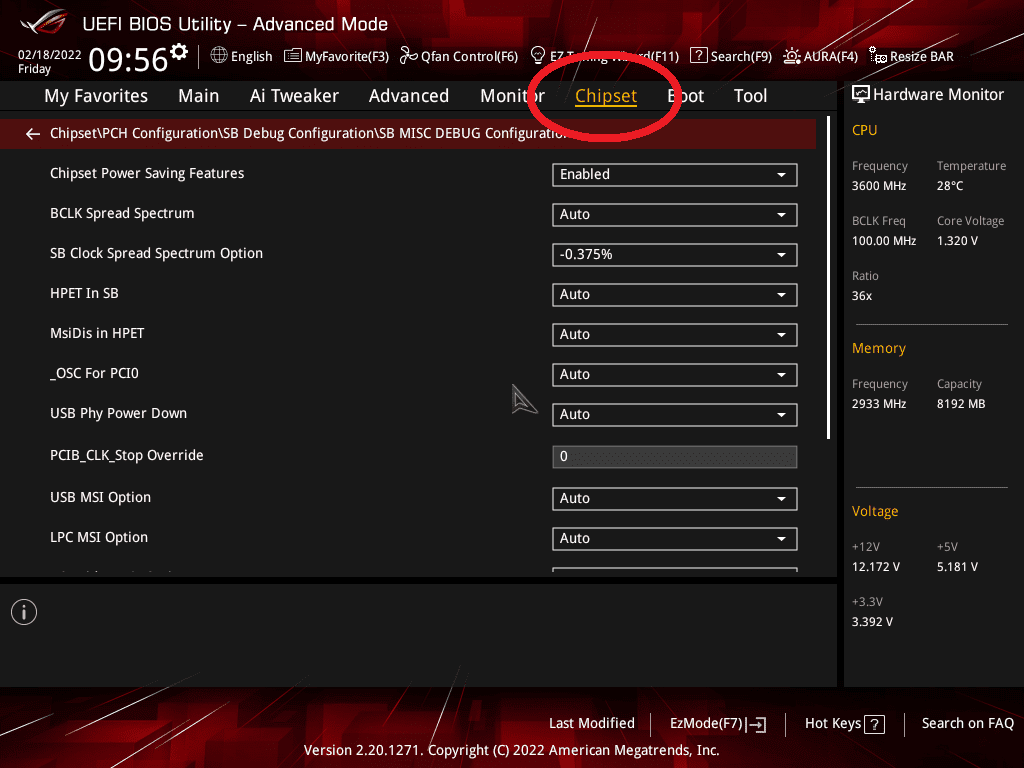Select the Chipset Power Saving Features label

tap(147, 174)
